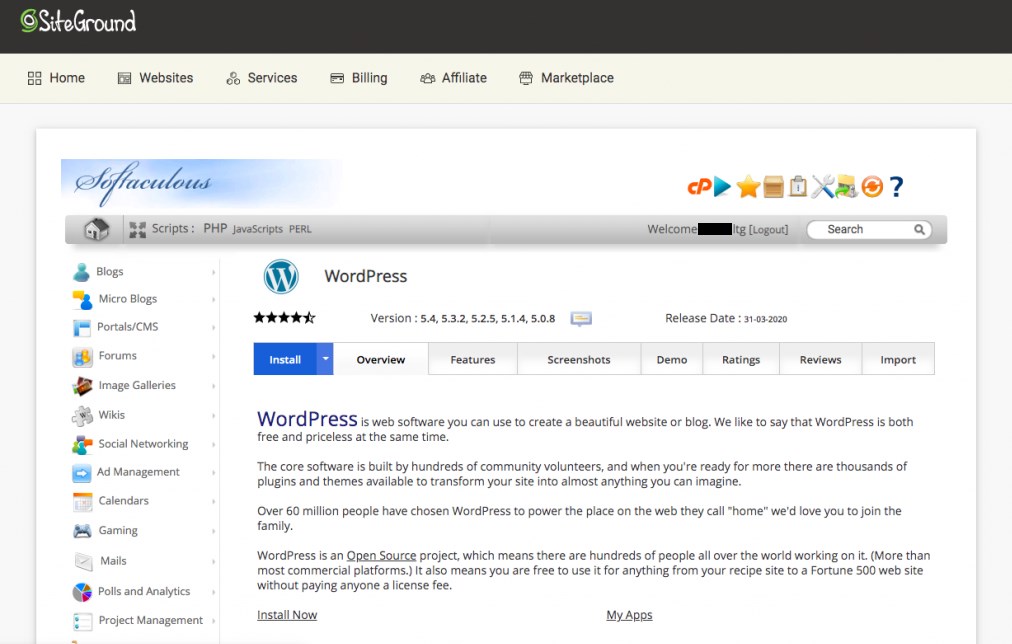Open the clipboard task list icon
This screenshot has height=644, width=1012.
point(798,186)
